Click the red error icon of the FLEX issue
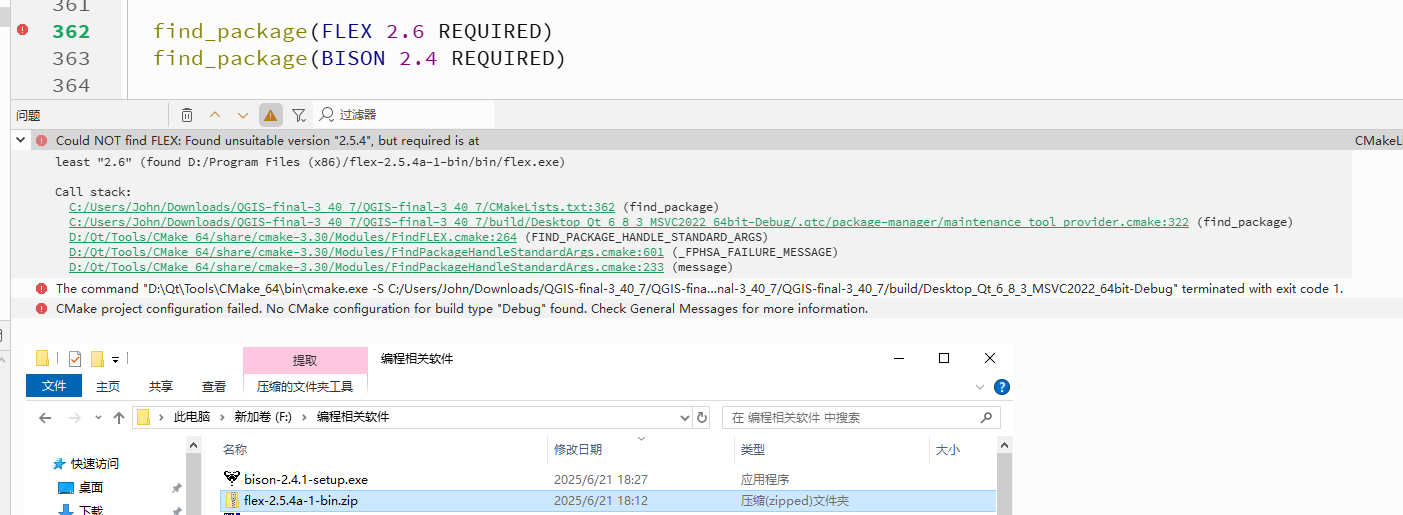Screen dimensions: 1403x515 click(41, 141)
